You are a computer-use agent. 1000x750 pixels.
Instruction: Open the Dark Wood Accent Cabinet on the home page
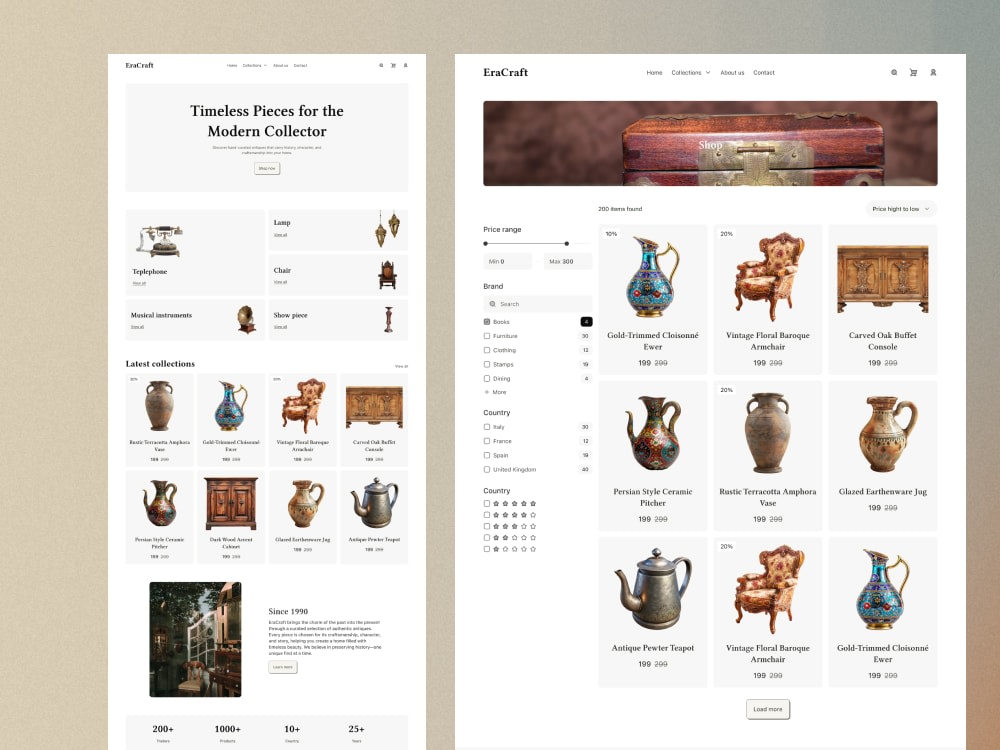pos(231,517)
